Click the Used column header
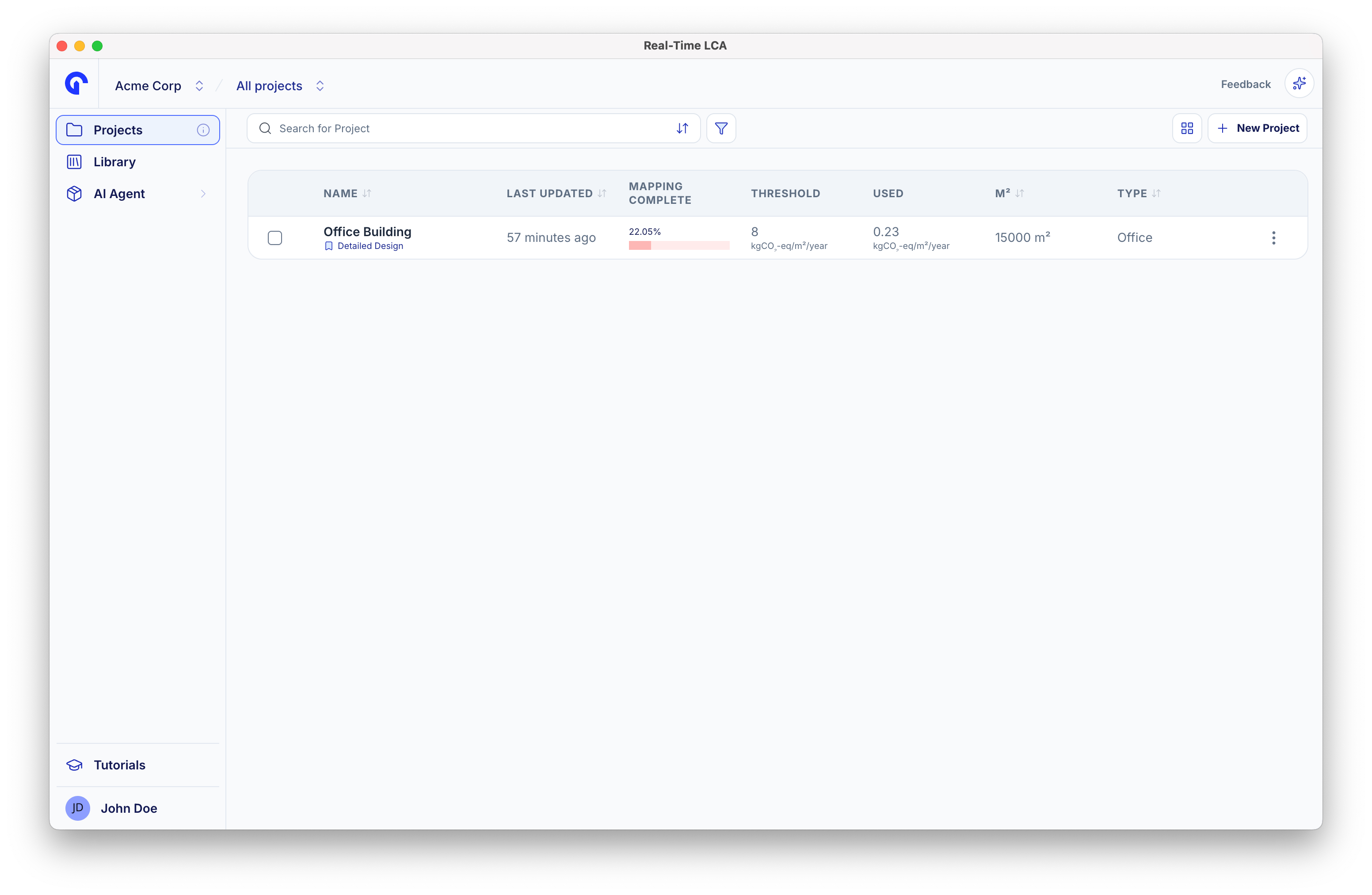Image resolution: width=1372 pixels, height=895 pixels. click(x=888, y=193)
